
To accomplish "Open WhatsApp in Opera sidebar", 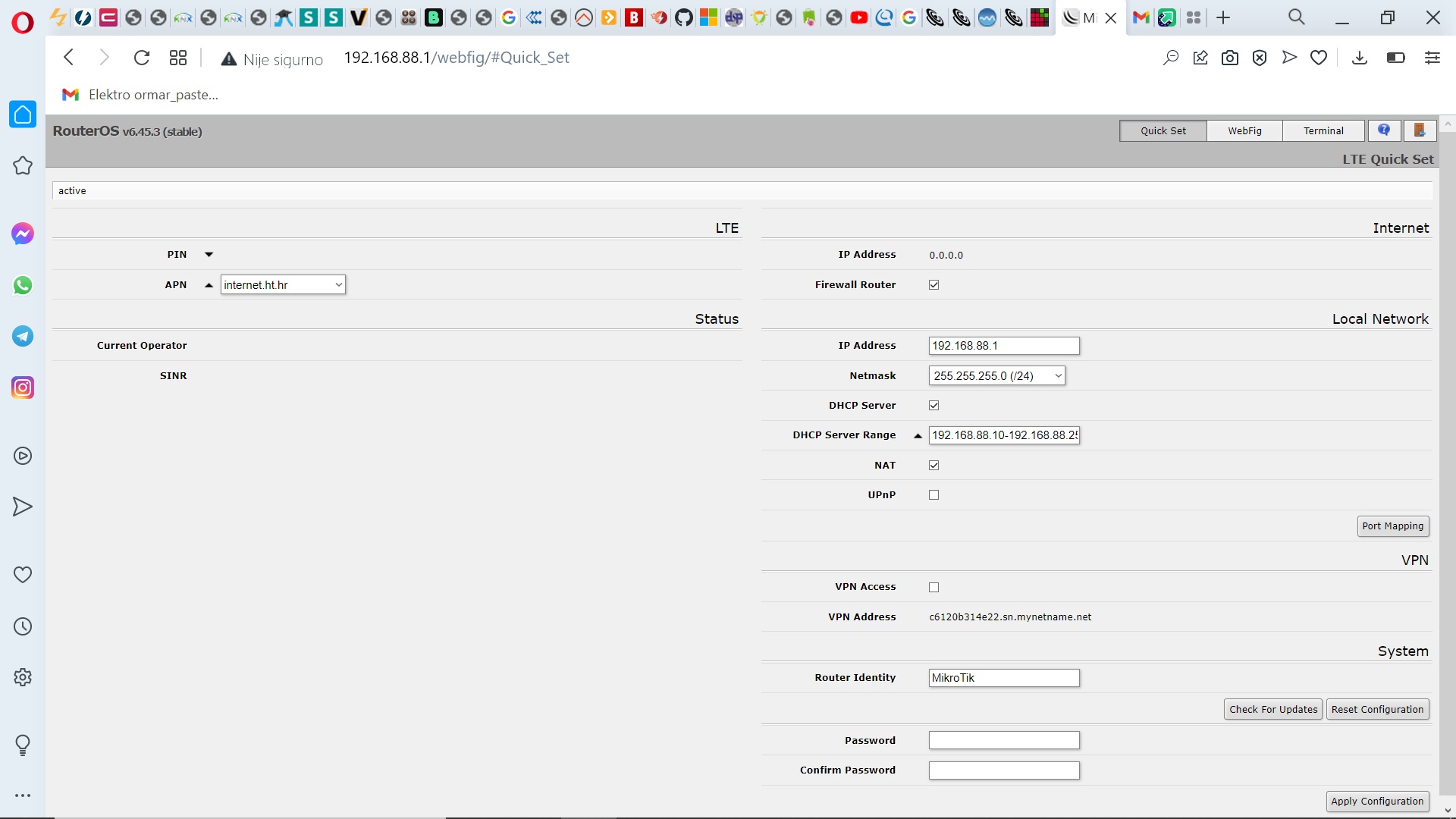I will point(23,285).
